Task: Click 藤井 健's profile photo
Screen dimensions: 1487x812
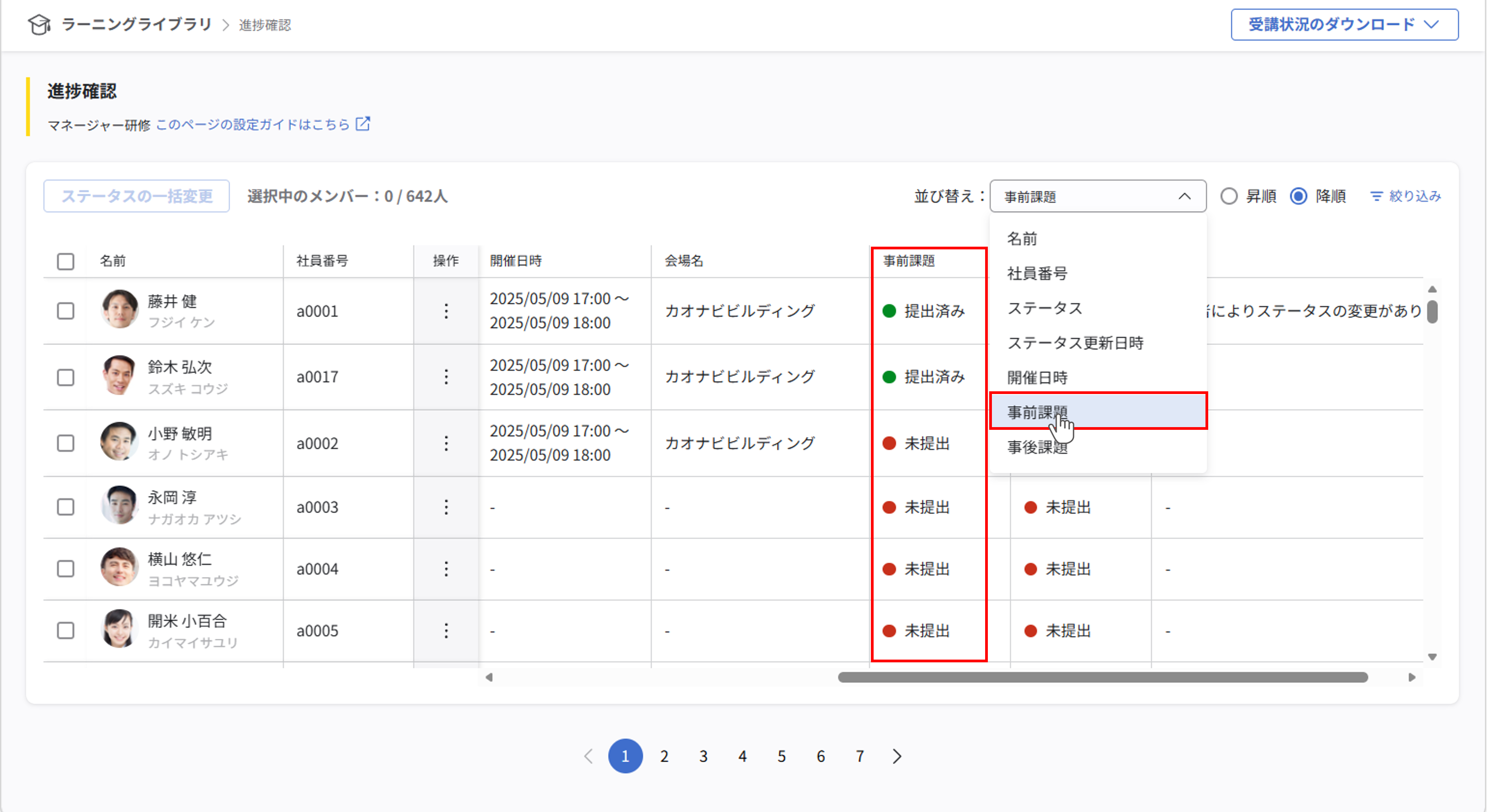Action: tap(120, 309)
